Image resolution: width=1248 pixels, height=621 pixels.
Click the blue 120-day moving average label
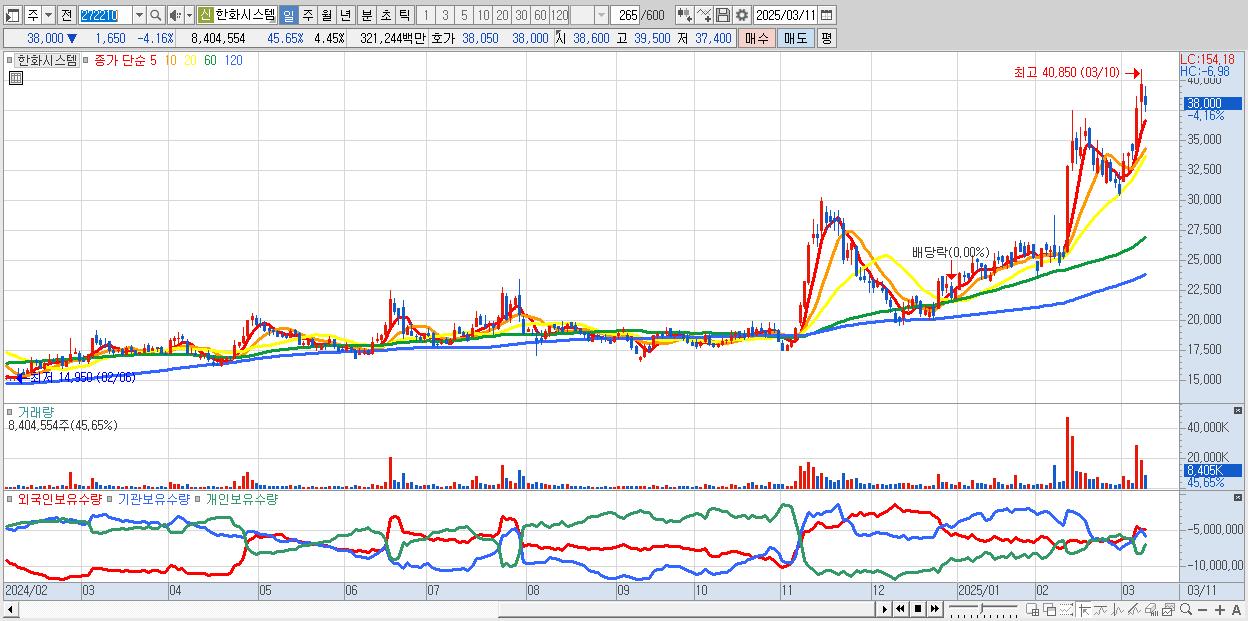tap(233, 60)
